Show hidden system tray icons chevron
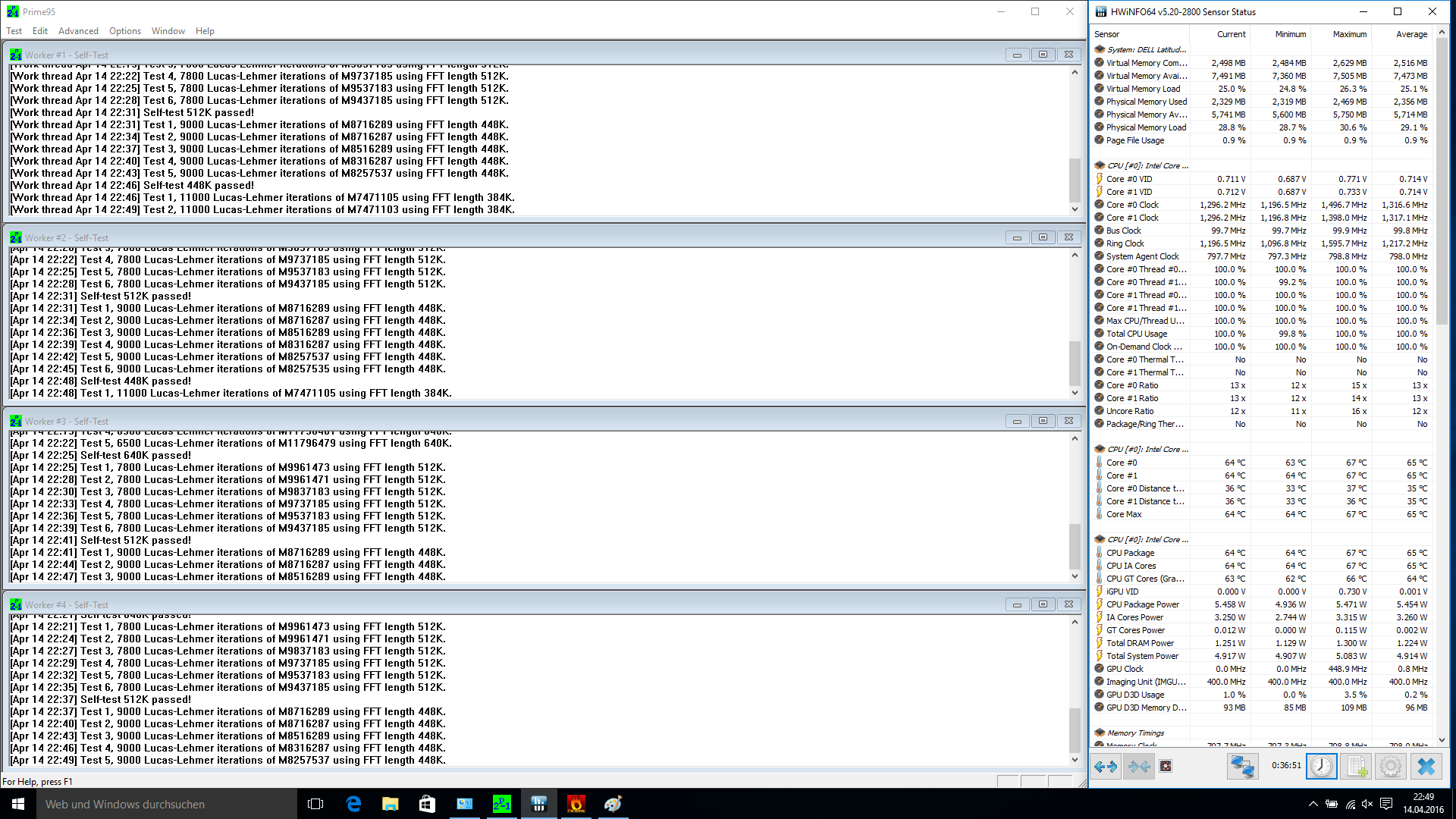 1313,804
